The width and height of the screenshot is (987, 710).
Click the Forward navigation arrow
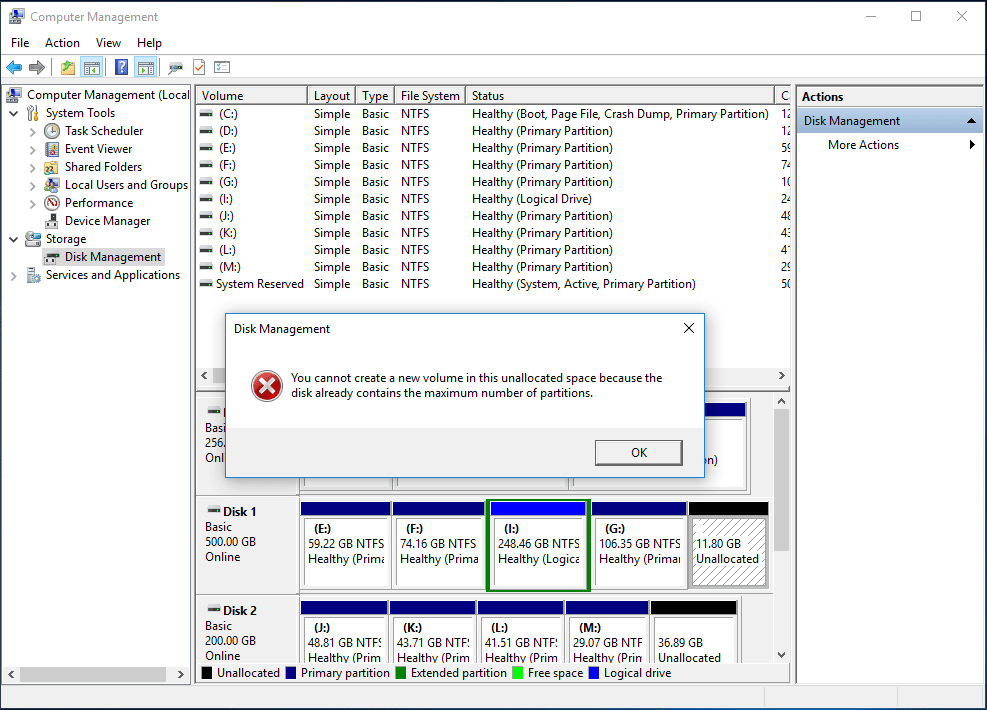(37, 67)
